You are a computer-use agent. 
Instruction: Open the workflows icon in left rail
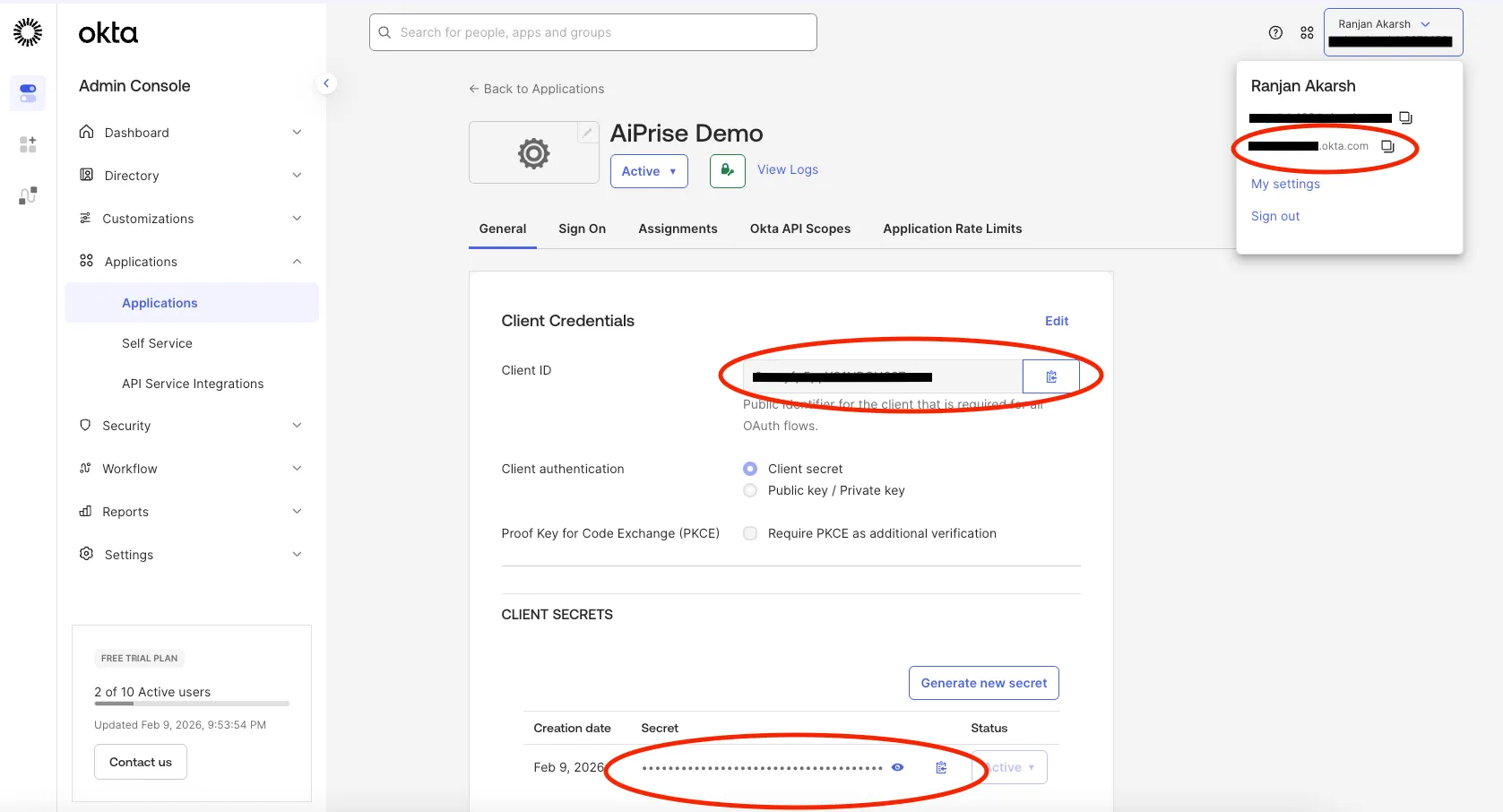pyautogui.click(x=28, y=195)
